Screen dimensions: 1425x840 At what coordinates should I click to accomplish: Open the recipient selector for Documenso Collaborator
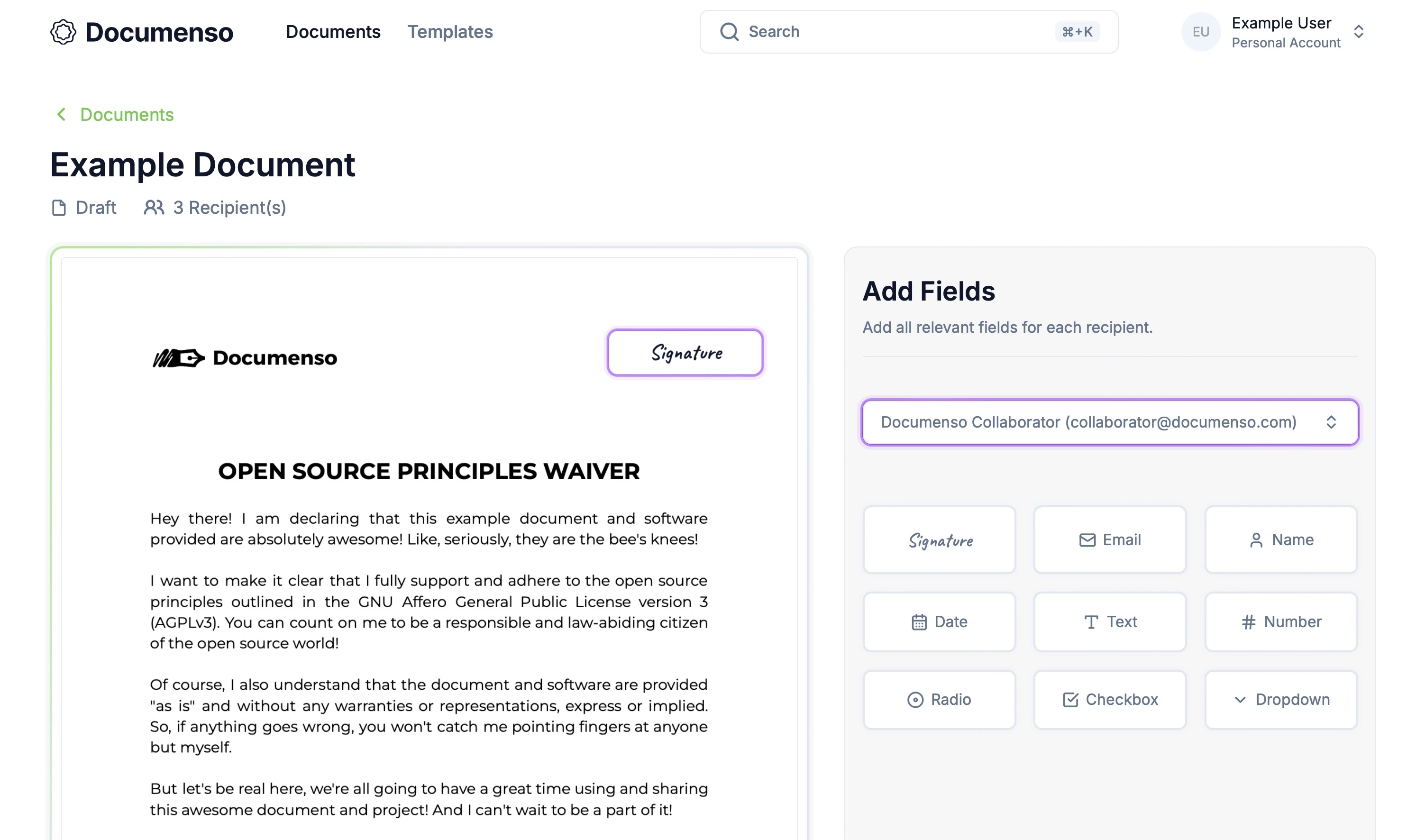point(1109,422)
